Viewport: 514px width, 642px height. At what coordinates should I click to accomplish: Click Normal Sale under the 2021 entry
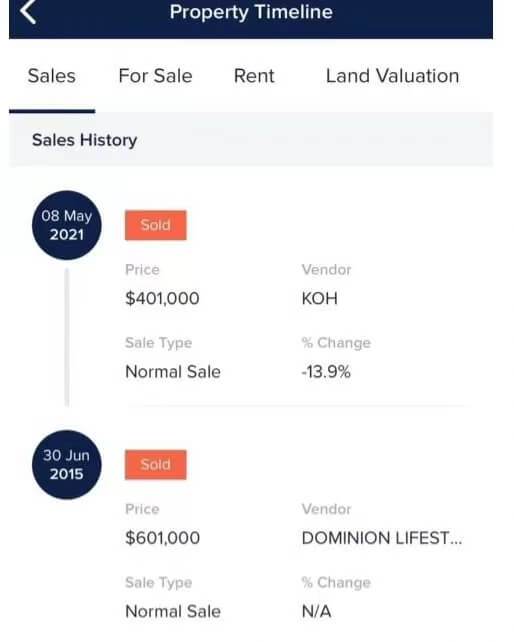[x=173, y=372]
